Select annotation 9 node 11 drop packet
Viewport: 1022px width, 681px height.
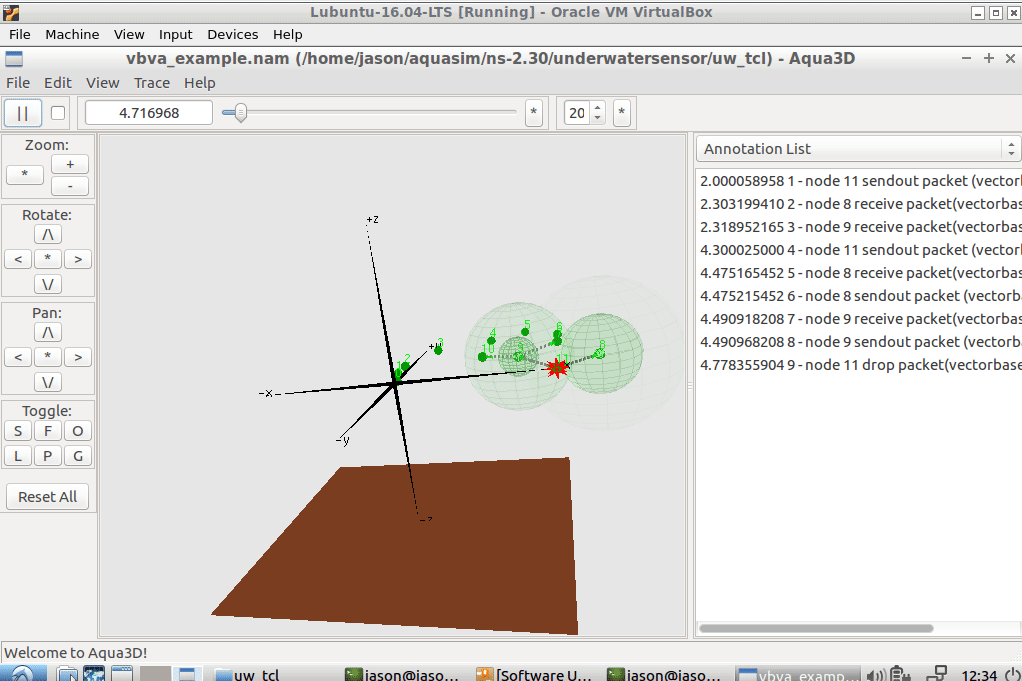pos(860,365)
